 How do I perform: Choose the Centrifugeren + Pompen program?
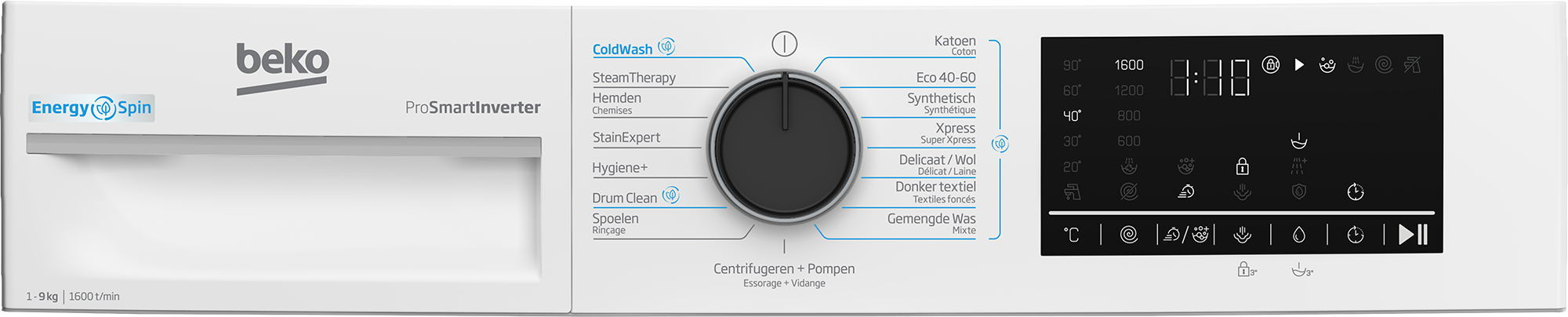pos(784,268)
